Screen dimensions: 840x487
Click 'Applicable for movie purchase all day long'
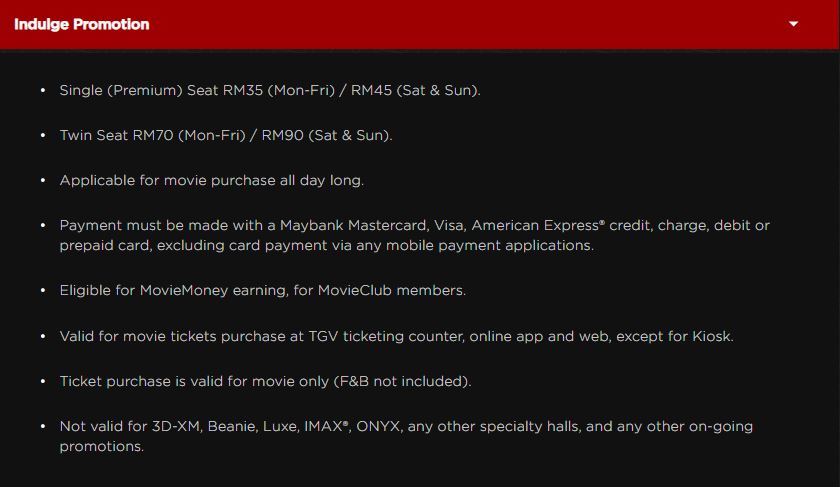pyautogui.click(x=212, y=180)
